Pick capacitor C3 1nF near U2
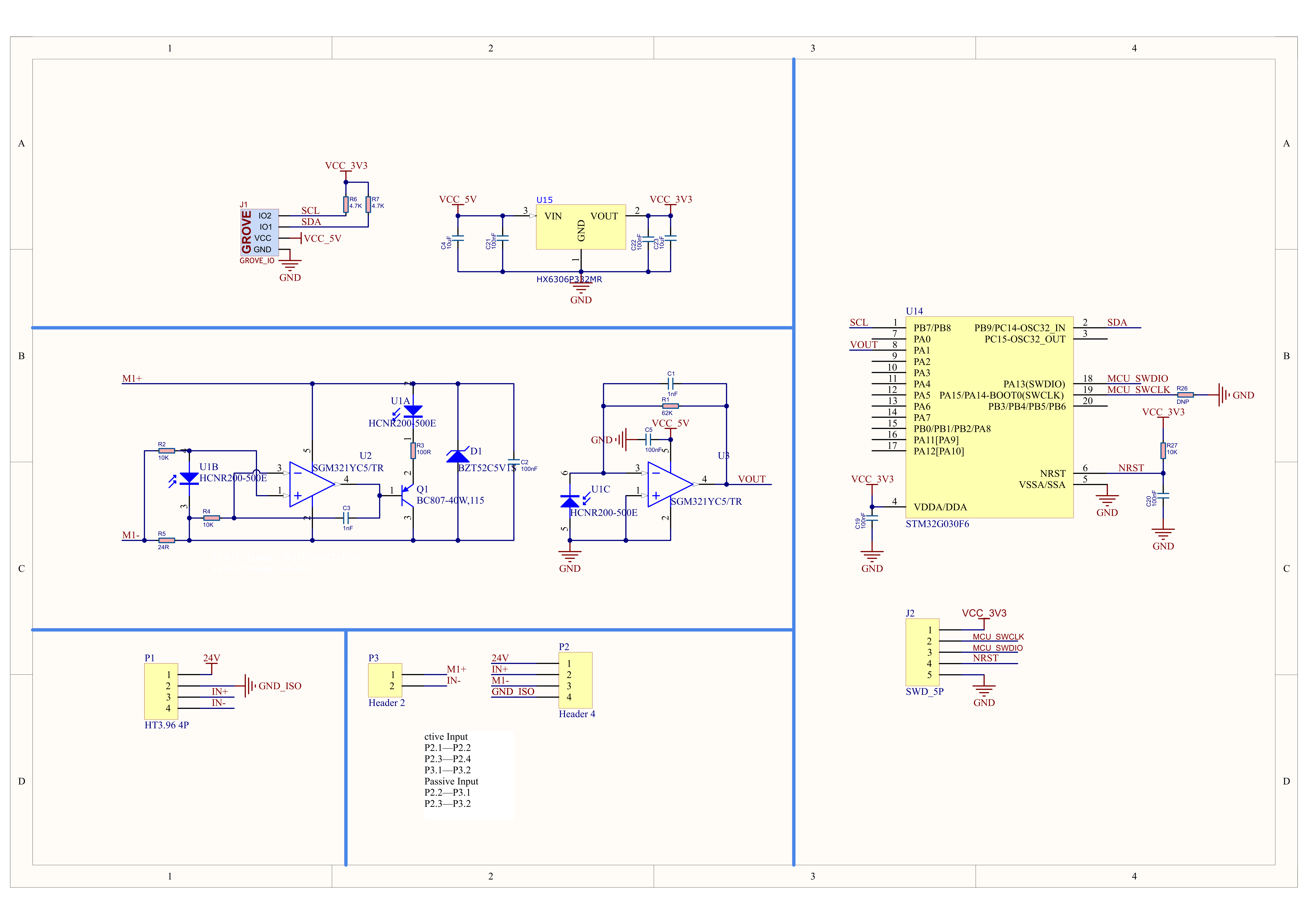The image size is (1308, 924). (346, 518)
